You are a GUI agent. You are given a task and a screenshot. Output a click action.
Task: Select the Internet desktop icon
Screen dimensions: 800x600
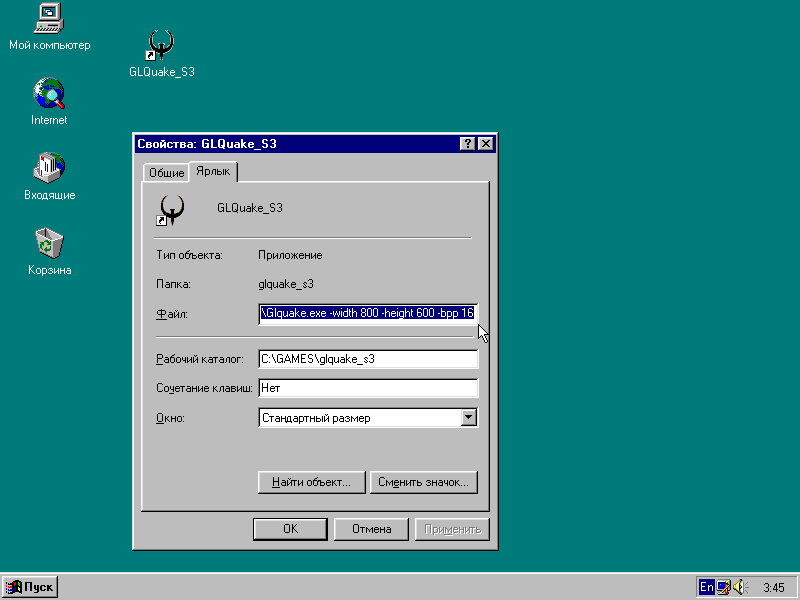point(49,102)
